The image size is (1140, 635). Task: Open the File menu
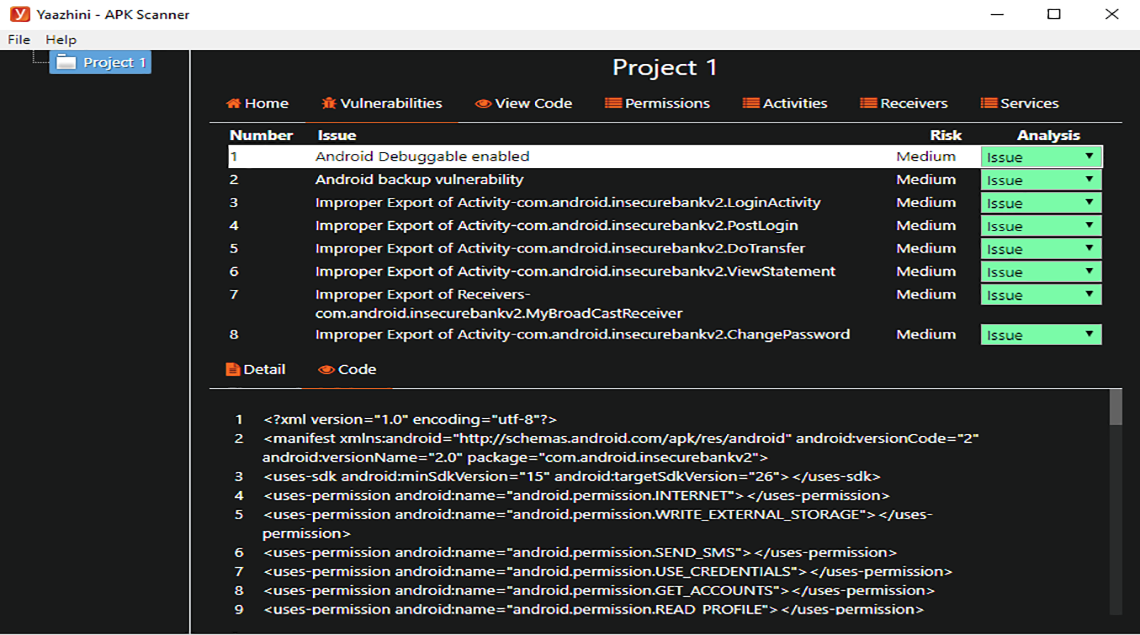(19, 39)
